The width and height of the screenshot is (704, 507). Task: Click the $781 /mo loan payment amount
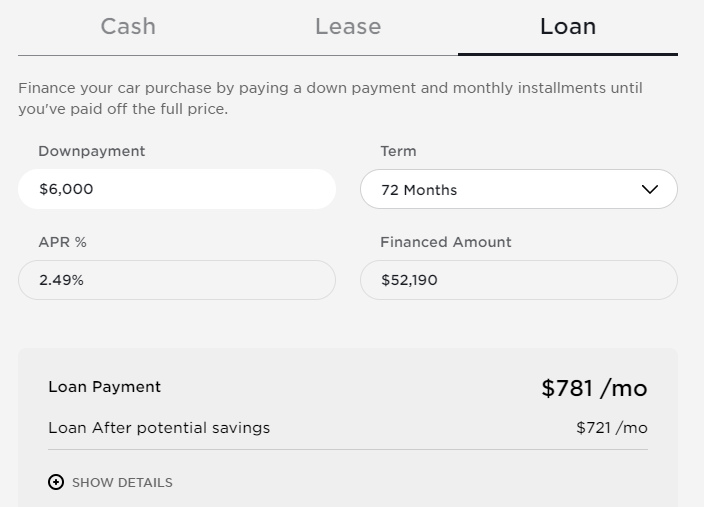(x=594, y=388)
